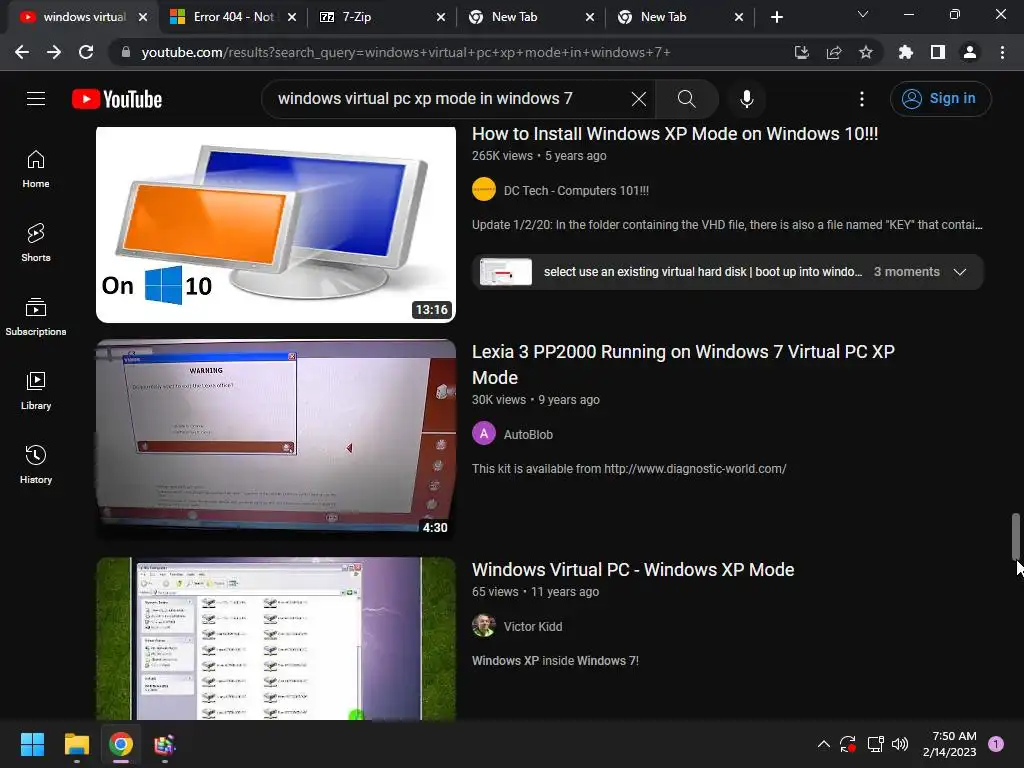This screenshot has width=1024, height=768.
Task: Clear the search query with X
Action: (x=639, y=99)
